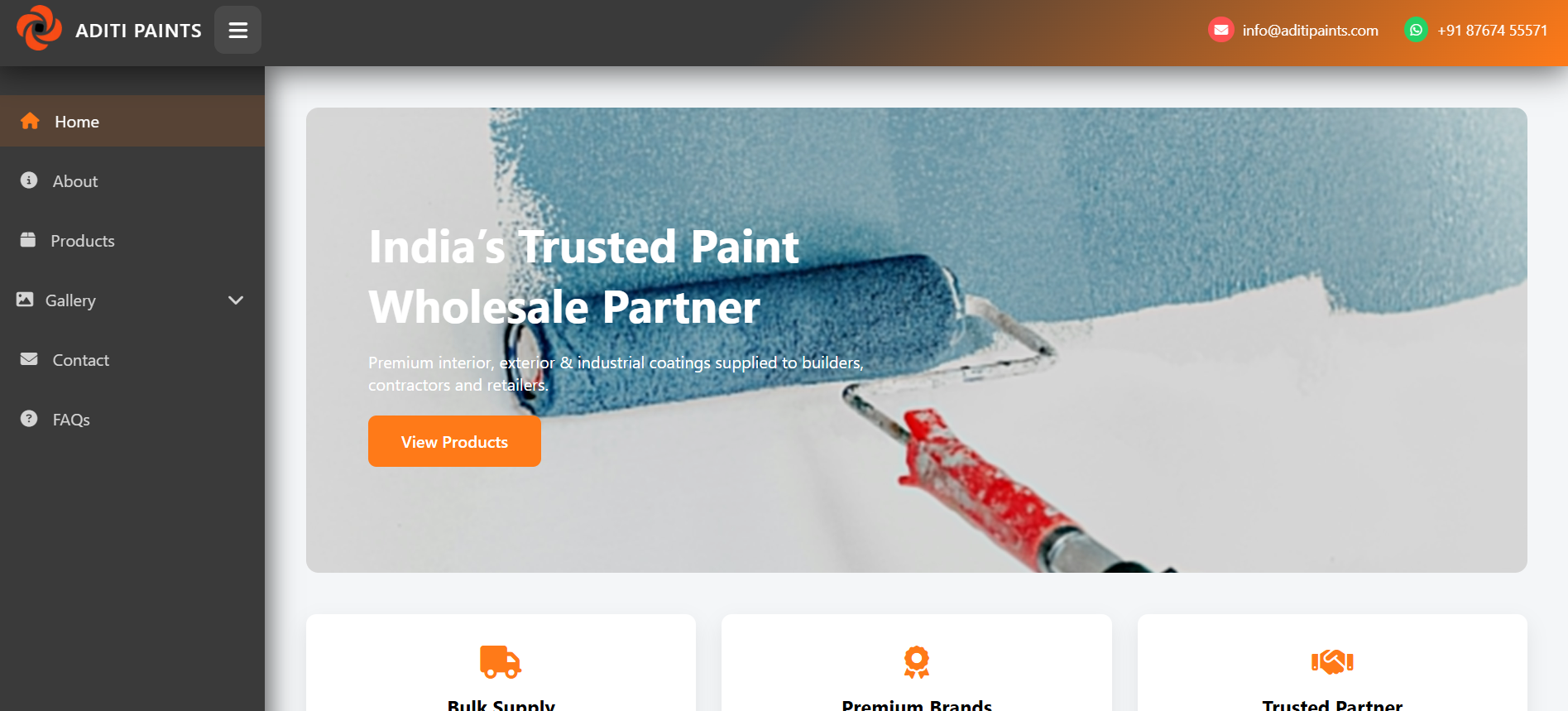Click the FAQs question mark icon
The width and height of the screenshot is (1568, 711).
click(29, 418)
